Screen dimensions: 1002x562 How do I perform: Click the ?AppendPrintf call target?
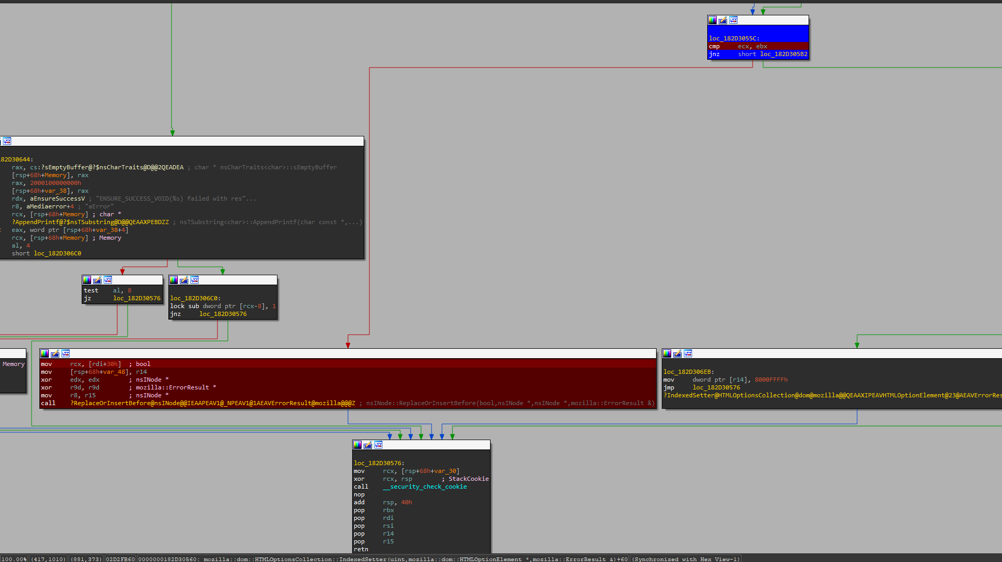[x=90, y=222]
